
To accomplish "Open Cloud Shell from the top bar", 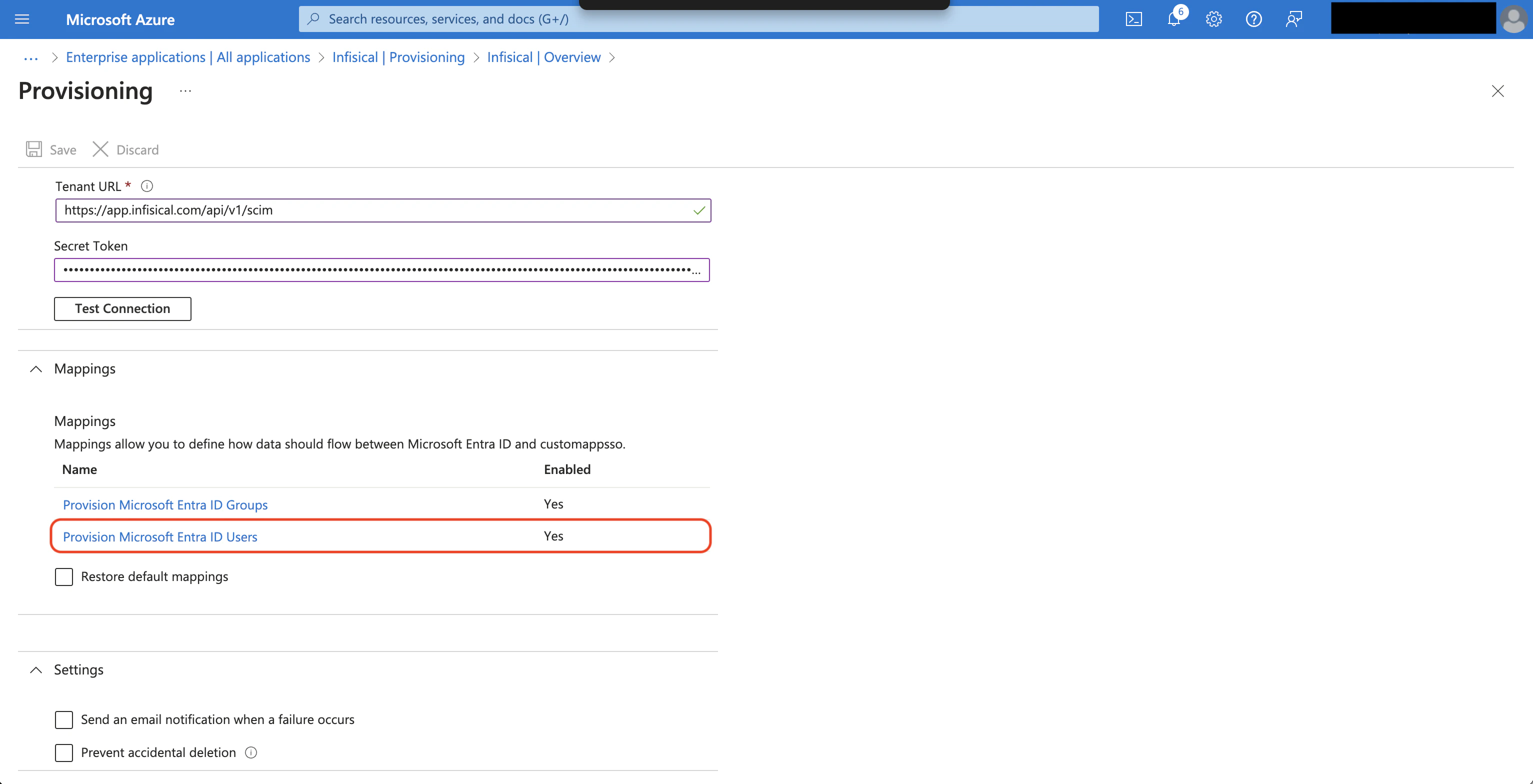I will [x=1133, y=19].
